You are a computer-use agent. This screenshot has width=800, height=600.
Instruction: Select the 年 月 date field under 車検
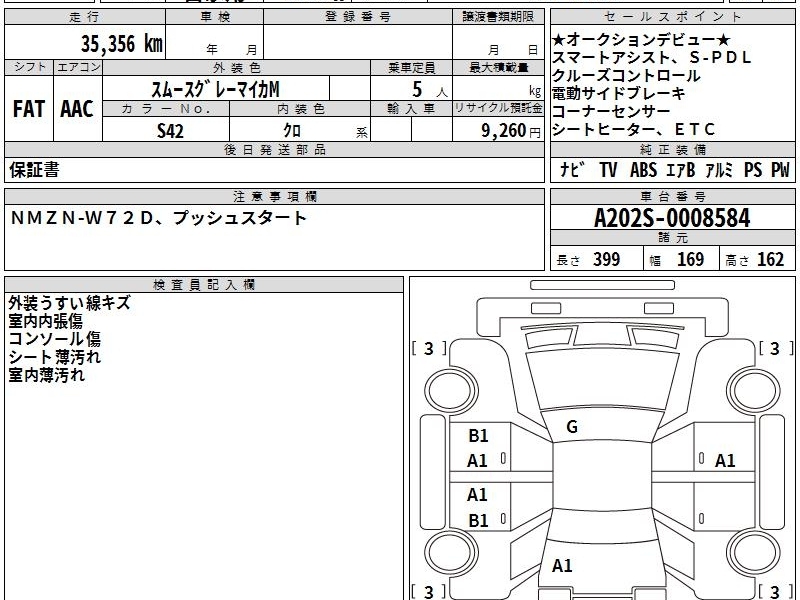click(x=232, y=49)
